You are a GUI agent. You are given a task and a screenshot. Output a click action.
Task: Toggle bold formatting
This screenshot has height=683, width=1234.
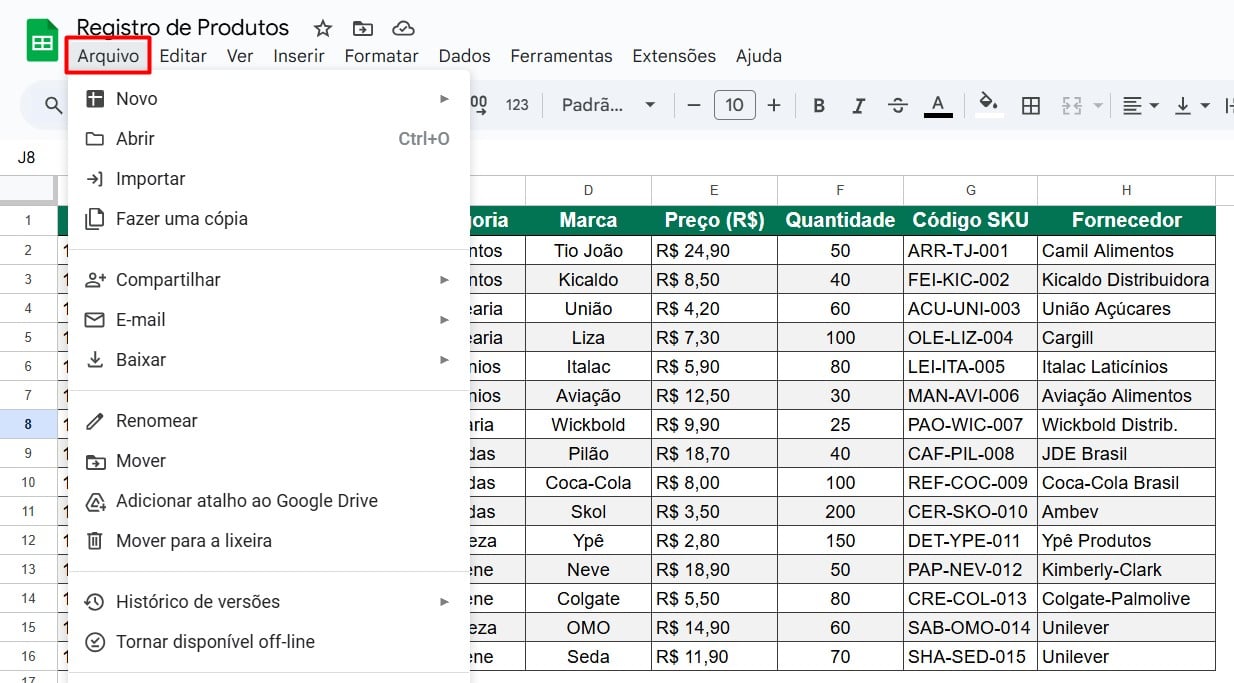point(819,105)
